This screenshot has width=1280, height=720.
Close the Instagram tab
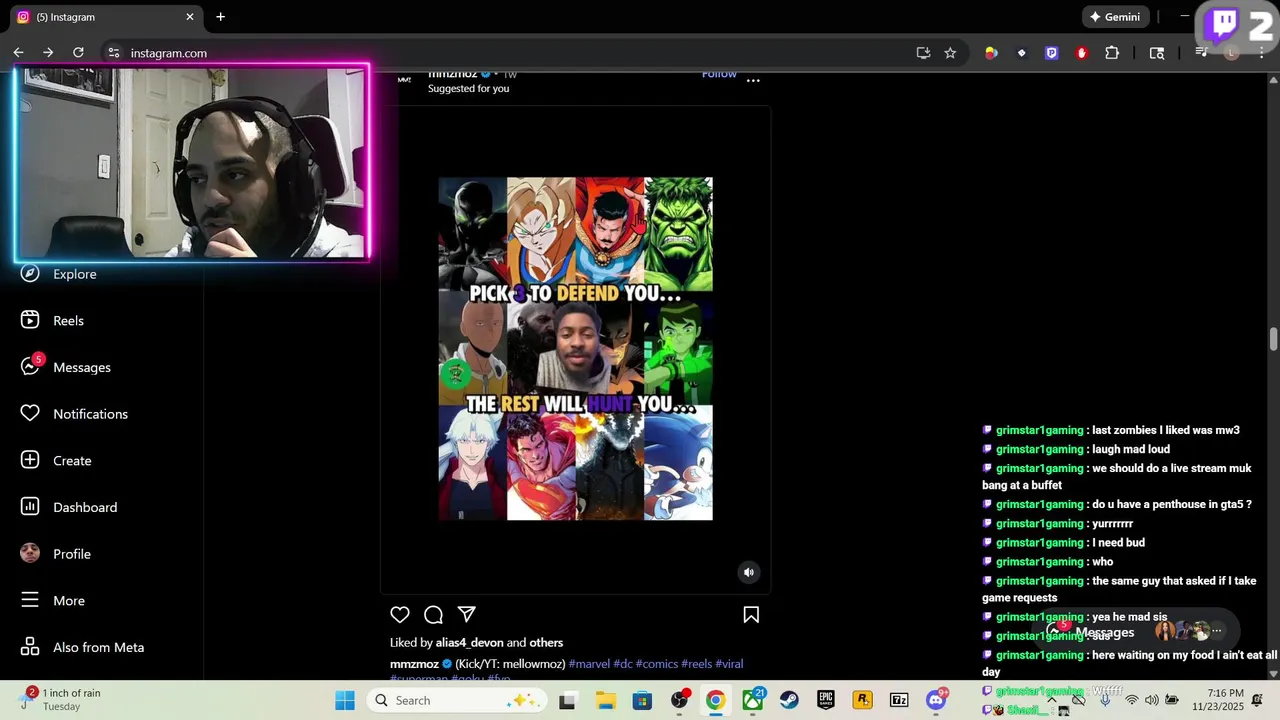click(190, 17)
